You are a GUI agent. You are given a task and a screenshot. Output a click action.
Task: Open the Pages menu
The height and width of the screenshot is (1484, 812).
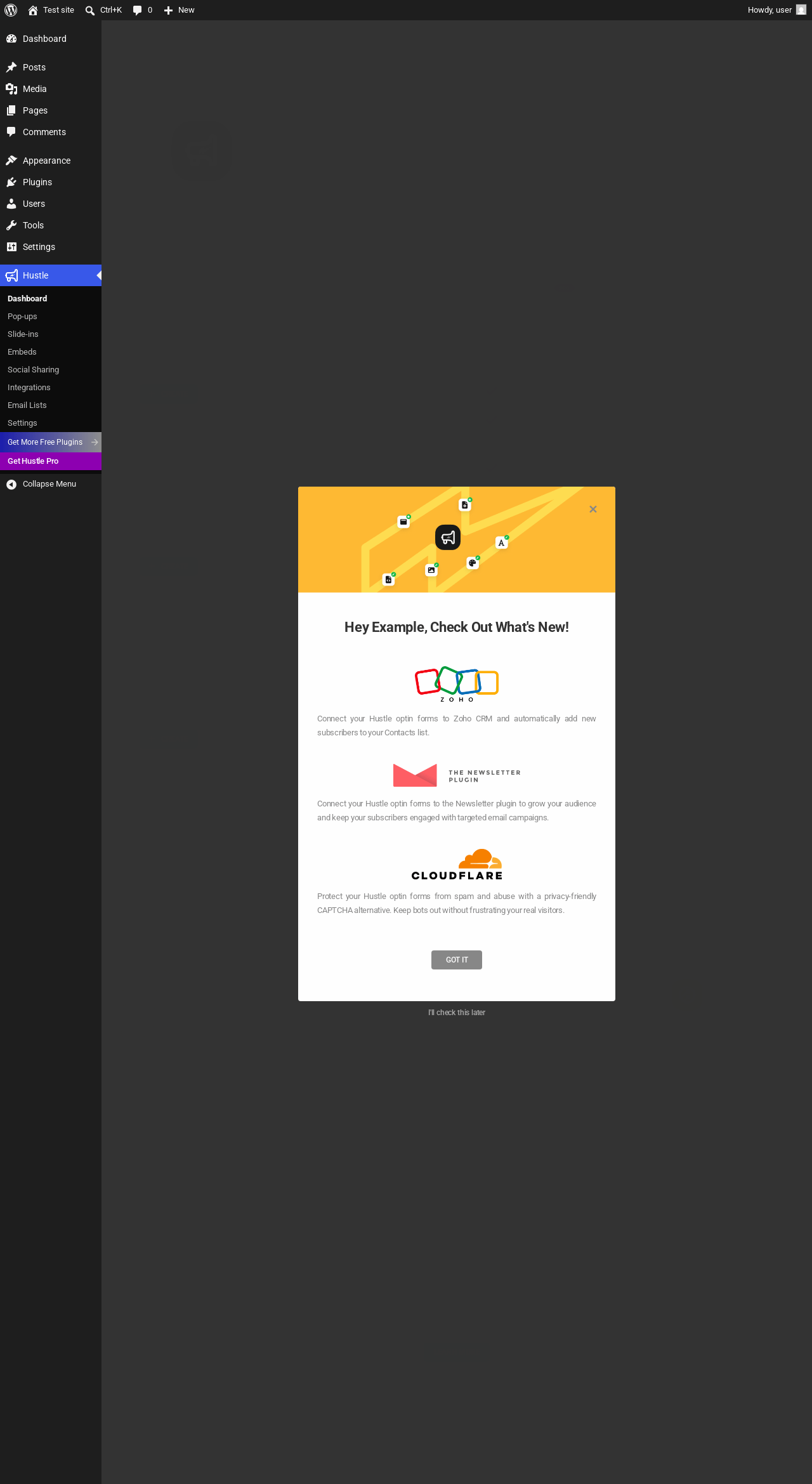click(x=51, y=110)
